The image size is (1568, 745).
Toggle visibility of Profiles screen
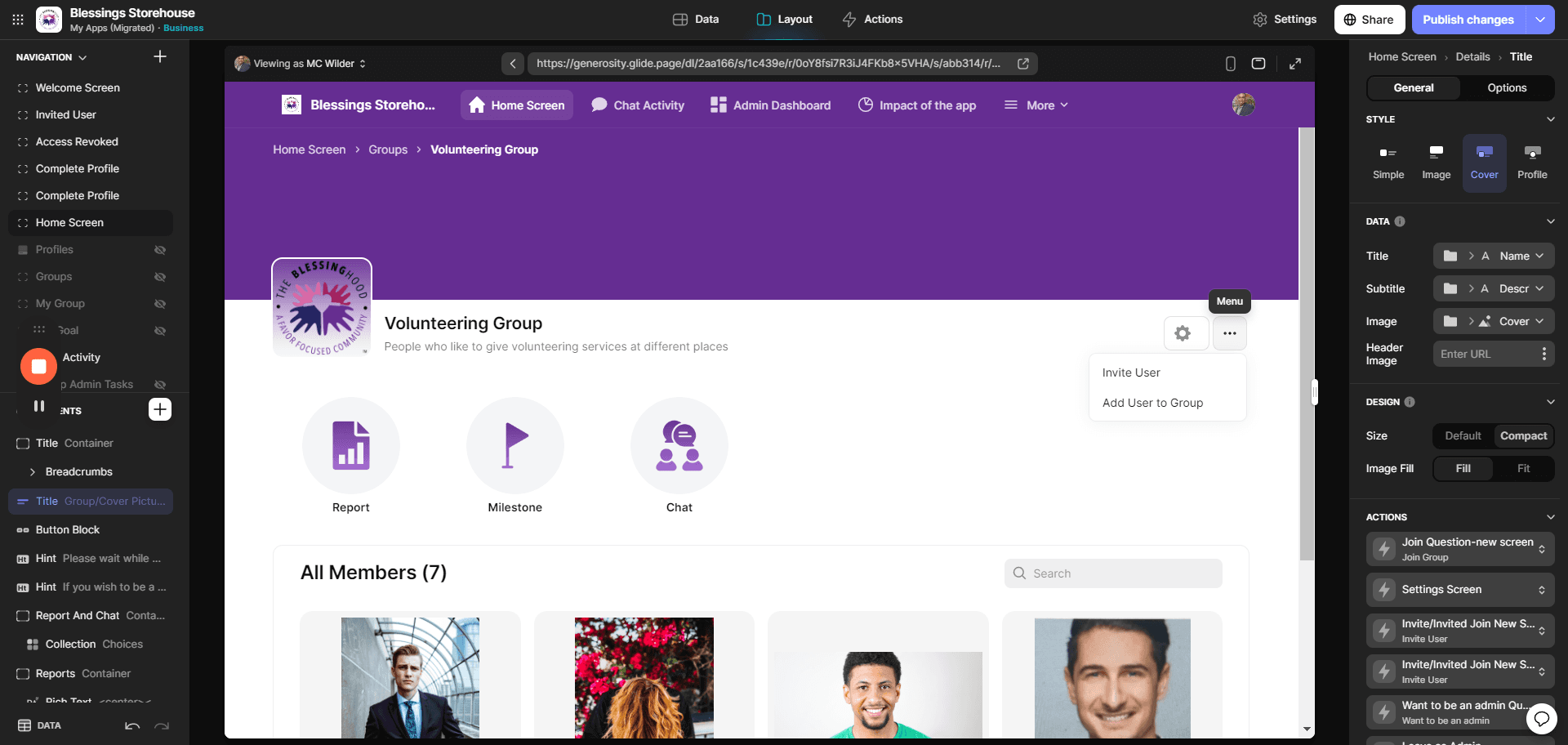[160, 250]
